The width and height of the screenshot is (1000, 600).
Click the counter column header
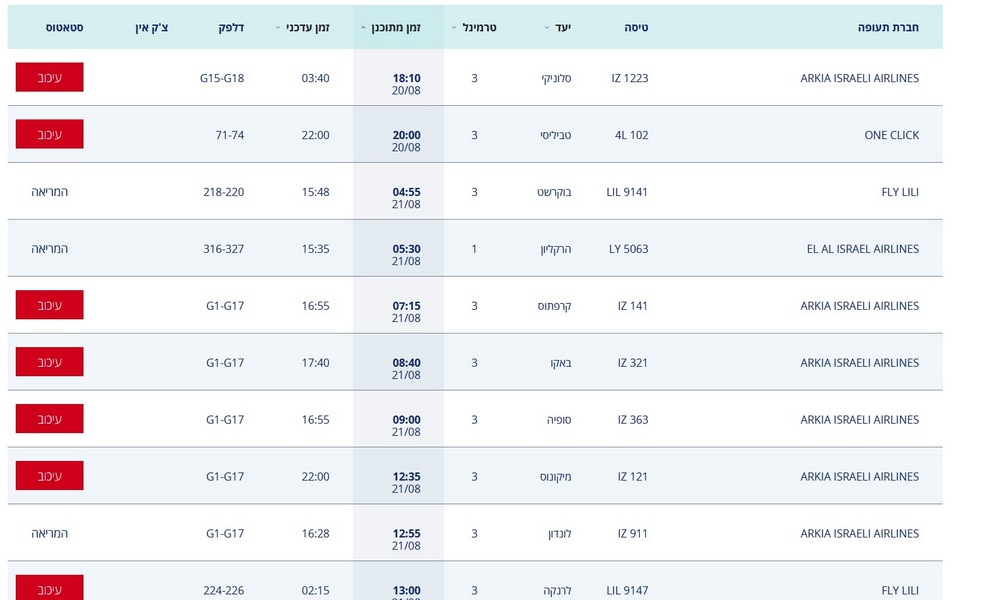point(232,27)
